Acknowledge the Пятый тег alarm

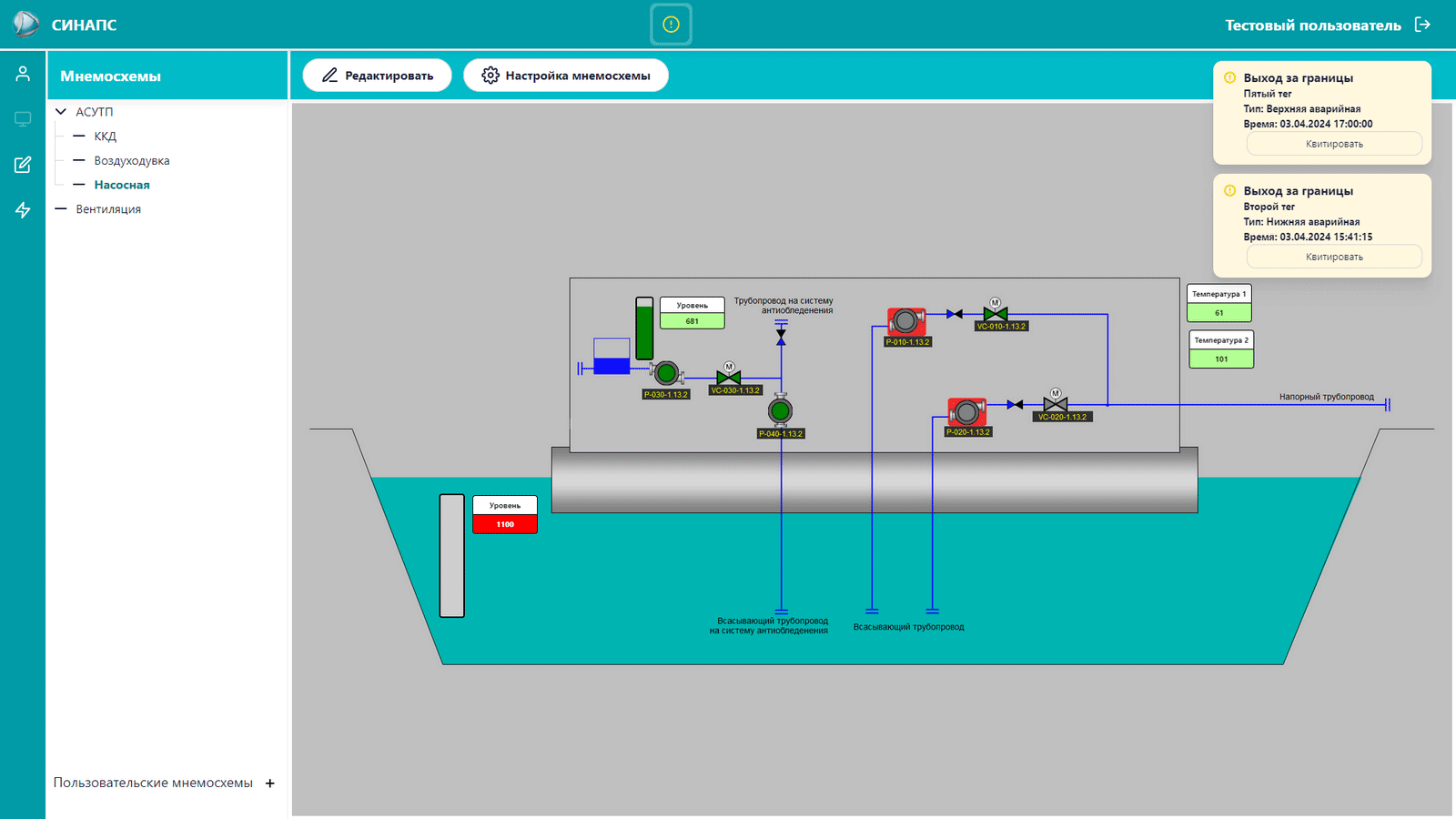(x=1334, y=144)
